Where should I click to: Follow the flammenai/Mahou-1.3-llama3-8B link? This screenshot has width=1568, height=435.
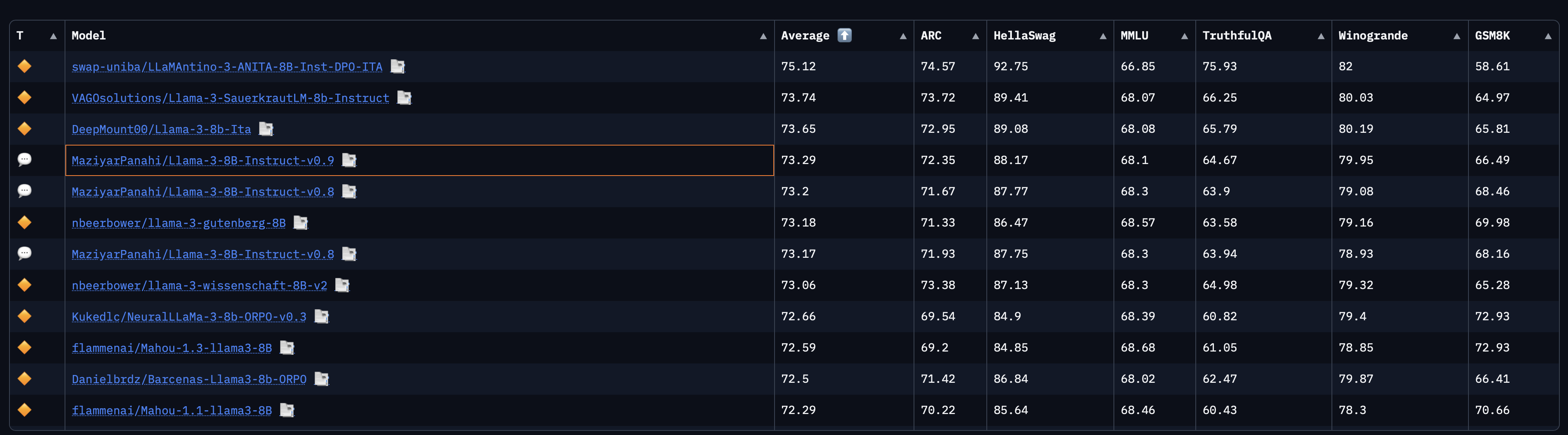coord(172,348)
